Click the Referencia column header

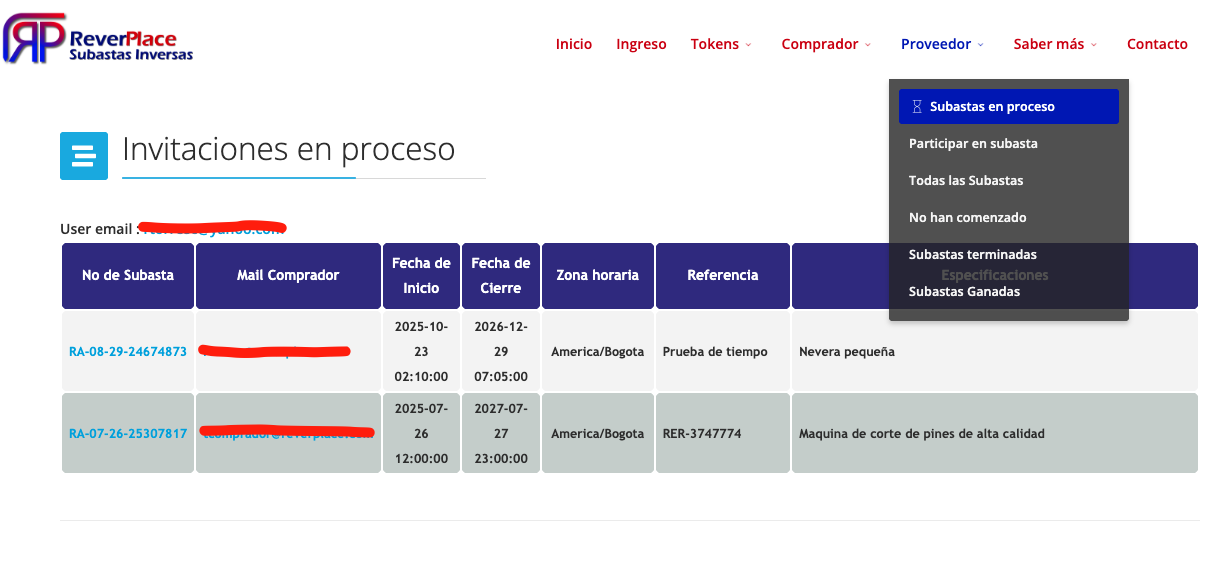(722, 276)
